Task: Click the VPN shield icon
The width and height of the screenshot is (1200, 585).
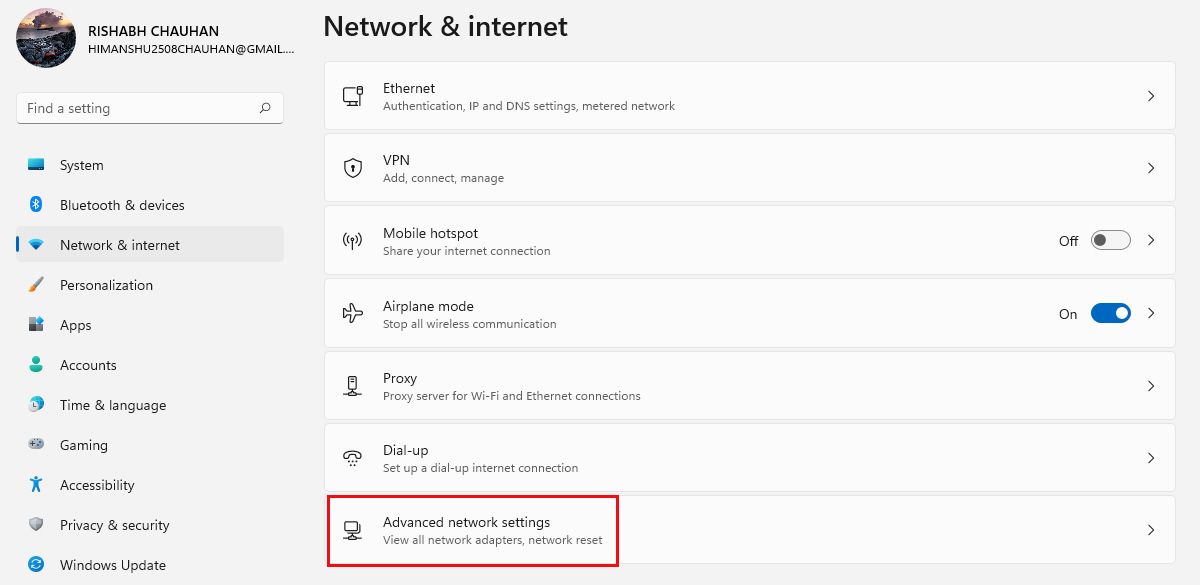Action: coord(353,167)
